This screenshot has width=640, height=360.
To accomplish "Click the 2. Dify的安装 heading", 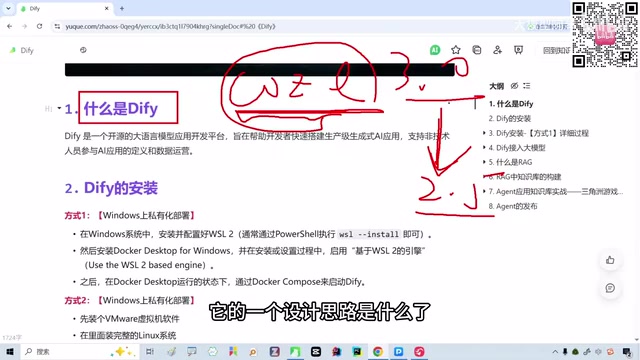I will [111, 188].
